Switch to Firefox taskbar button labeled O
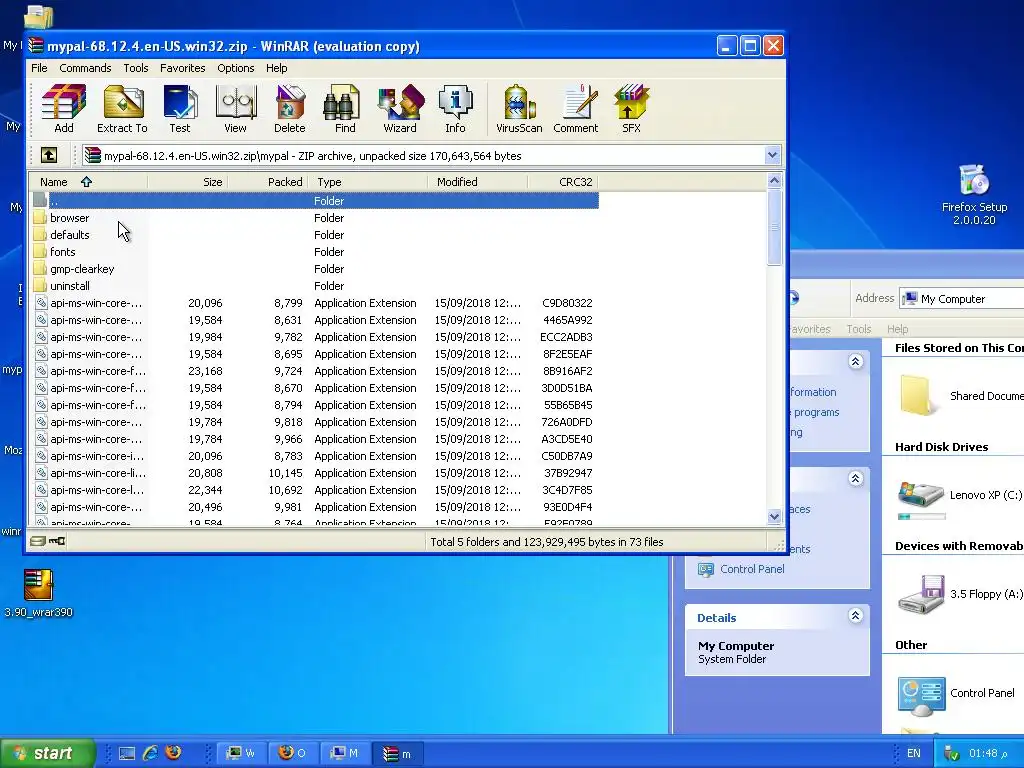Screen dimensions: 1024x768 pos(292,754)
